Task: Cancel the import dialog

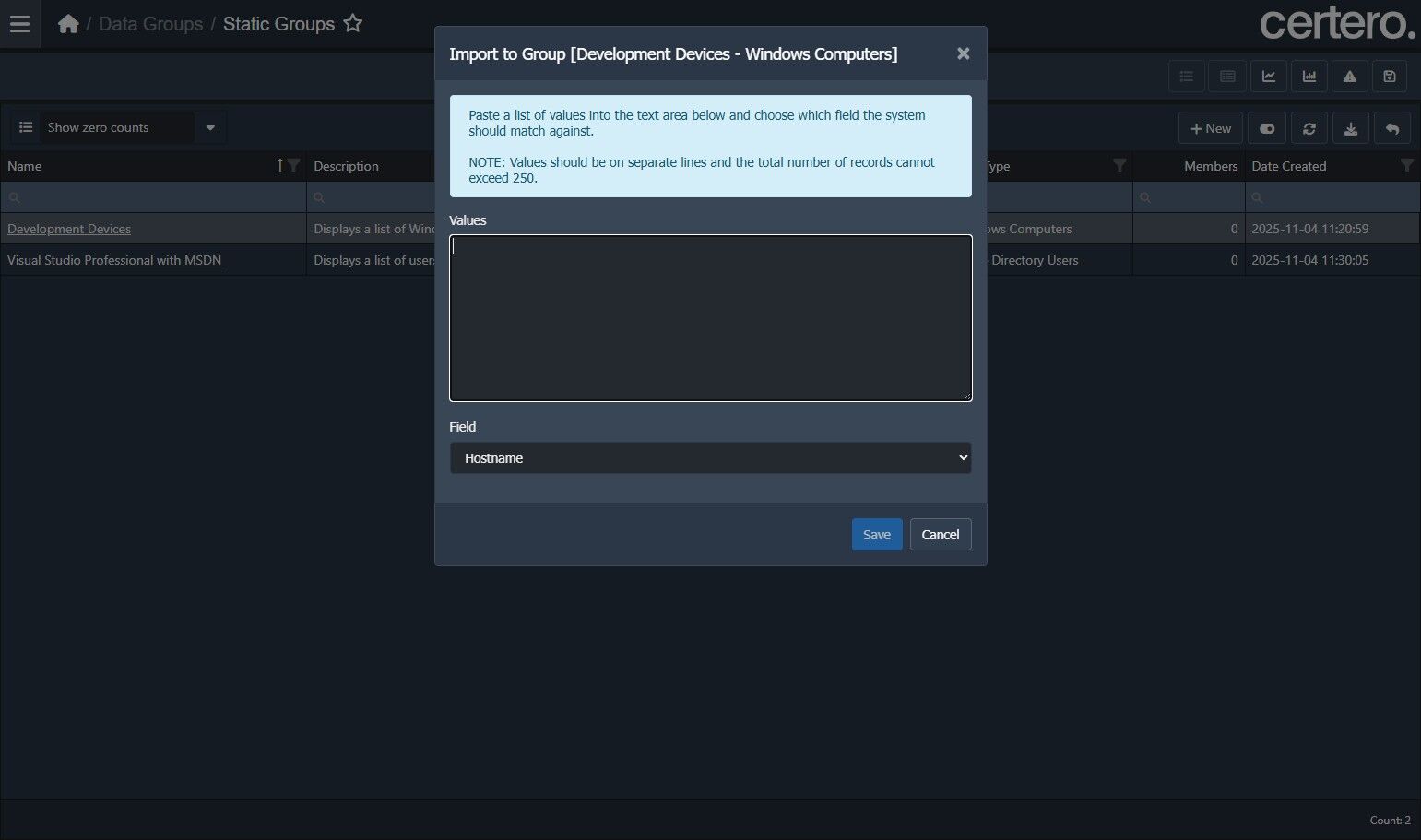Action: pyautogui.click(x=941, y=535)
